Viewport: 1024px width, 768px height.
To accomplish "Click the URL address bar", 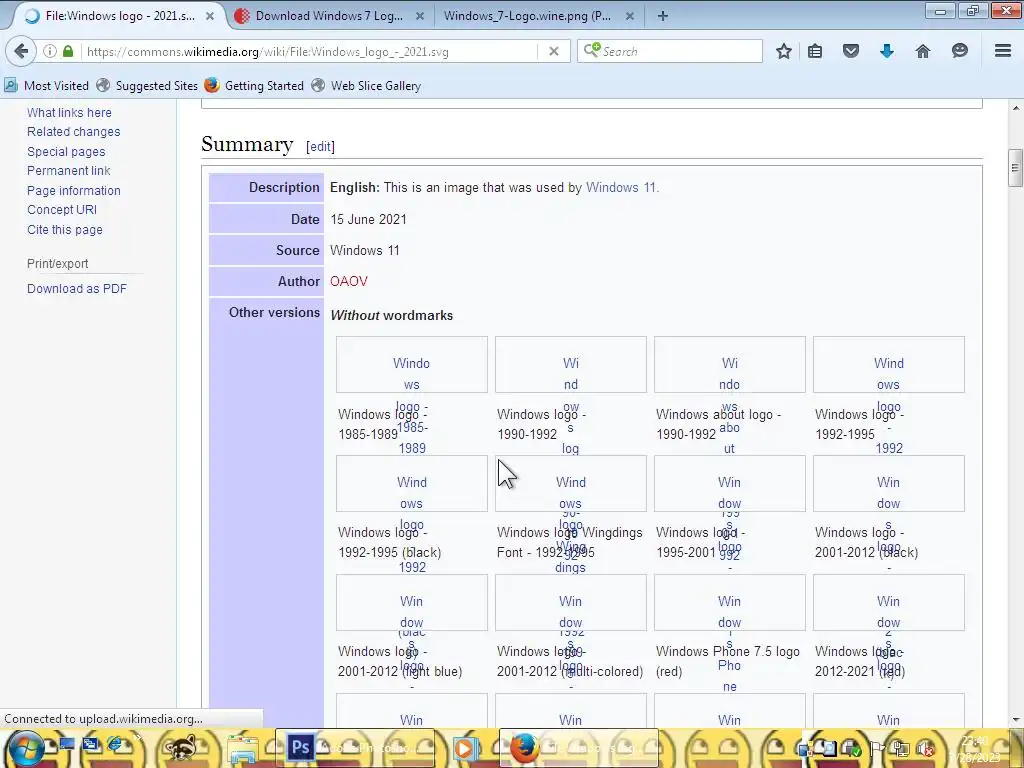I will coord(310,52).
